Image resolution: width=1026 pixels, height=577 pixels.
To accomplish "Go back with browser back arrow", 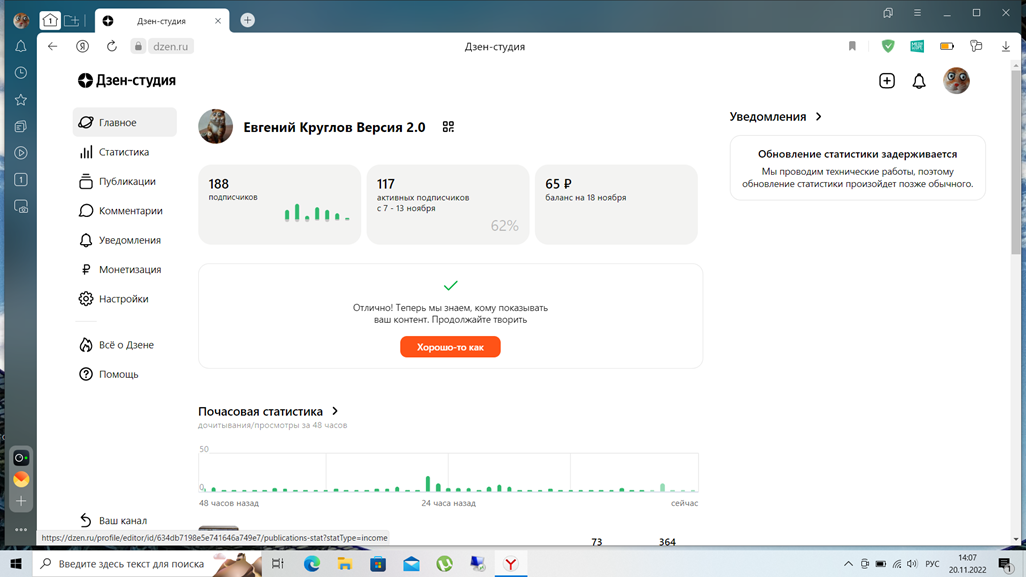I will point(52,46).
